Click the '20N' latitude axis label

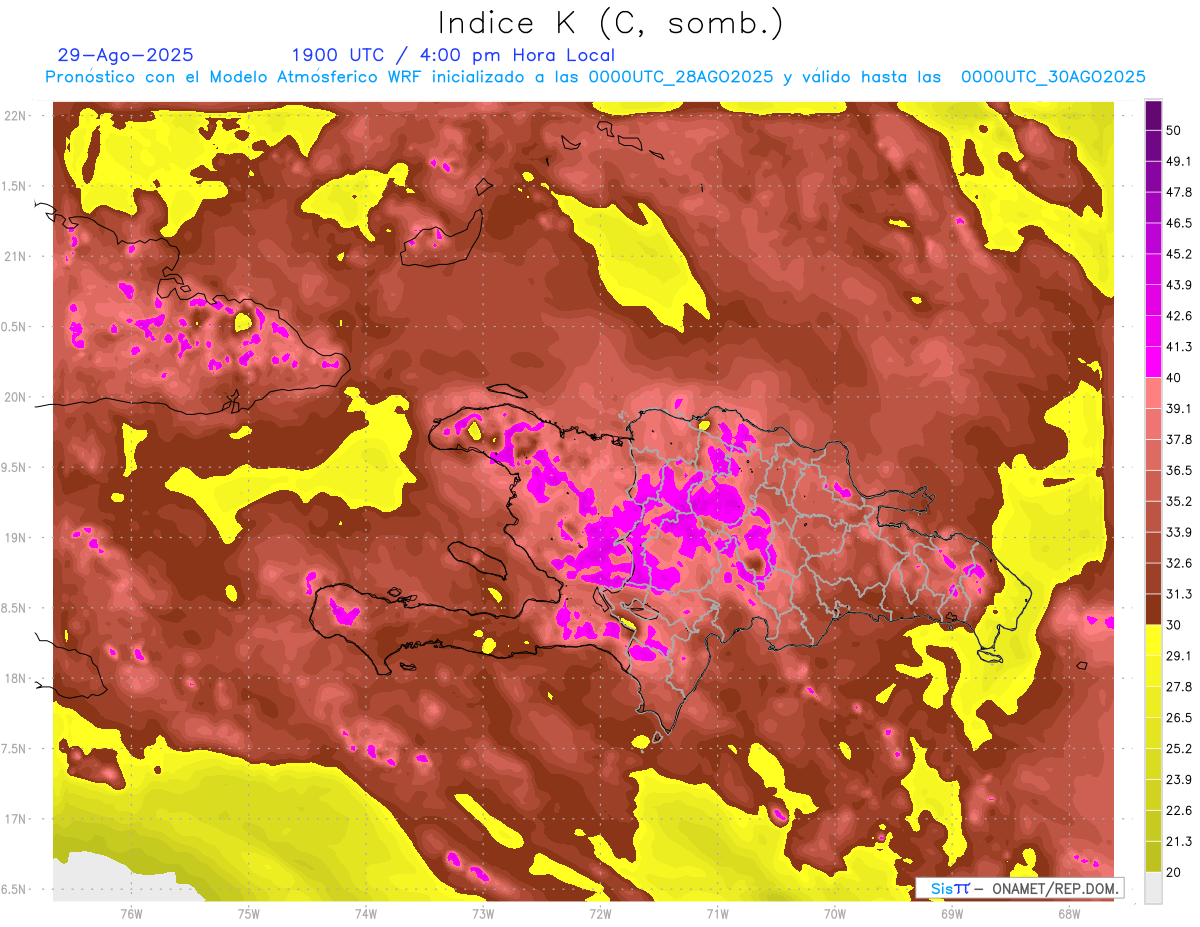pyautogui.click(x=14, y=397)
